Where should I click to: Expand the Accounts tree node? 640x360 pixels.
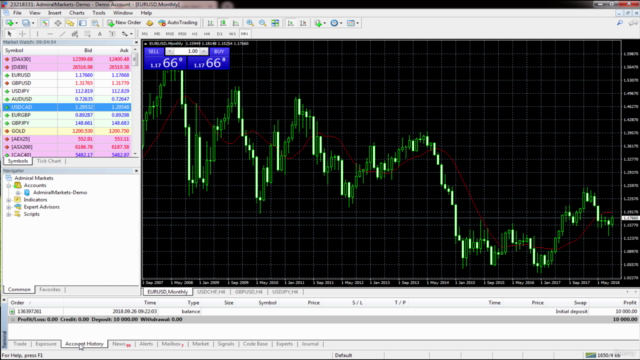point(9,185)
